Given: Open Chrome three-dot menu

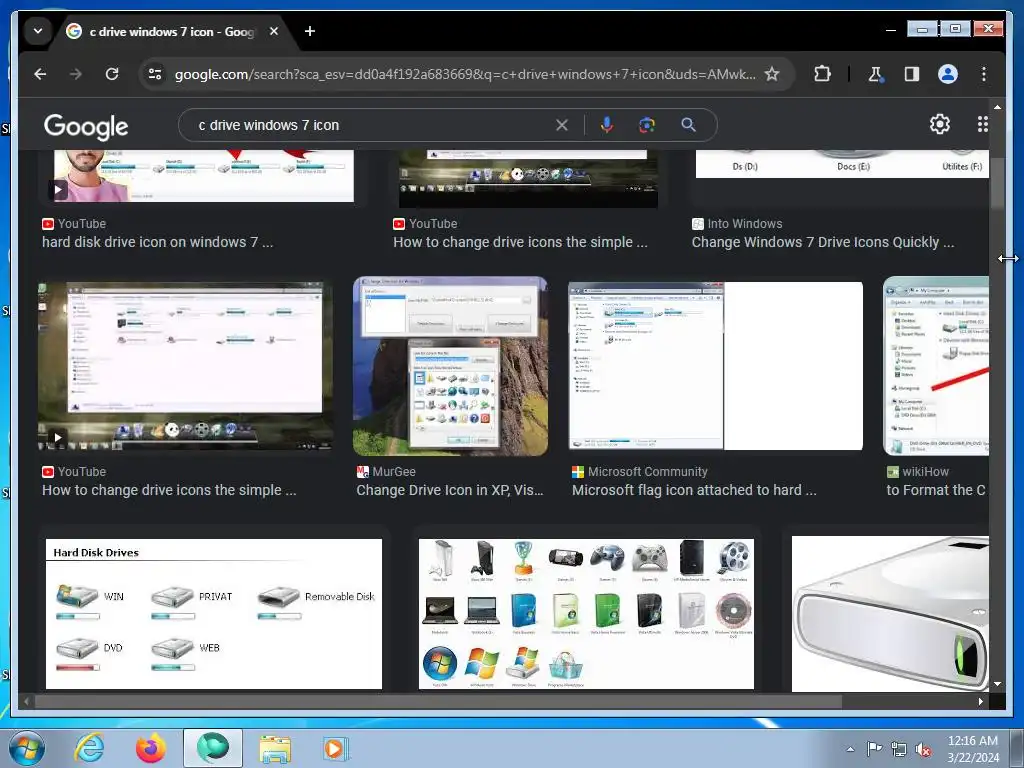Looking at the screenshot, I should 984,74.
